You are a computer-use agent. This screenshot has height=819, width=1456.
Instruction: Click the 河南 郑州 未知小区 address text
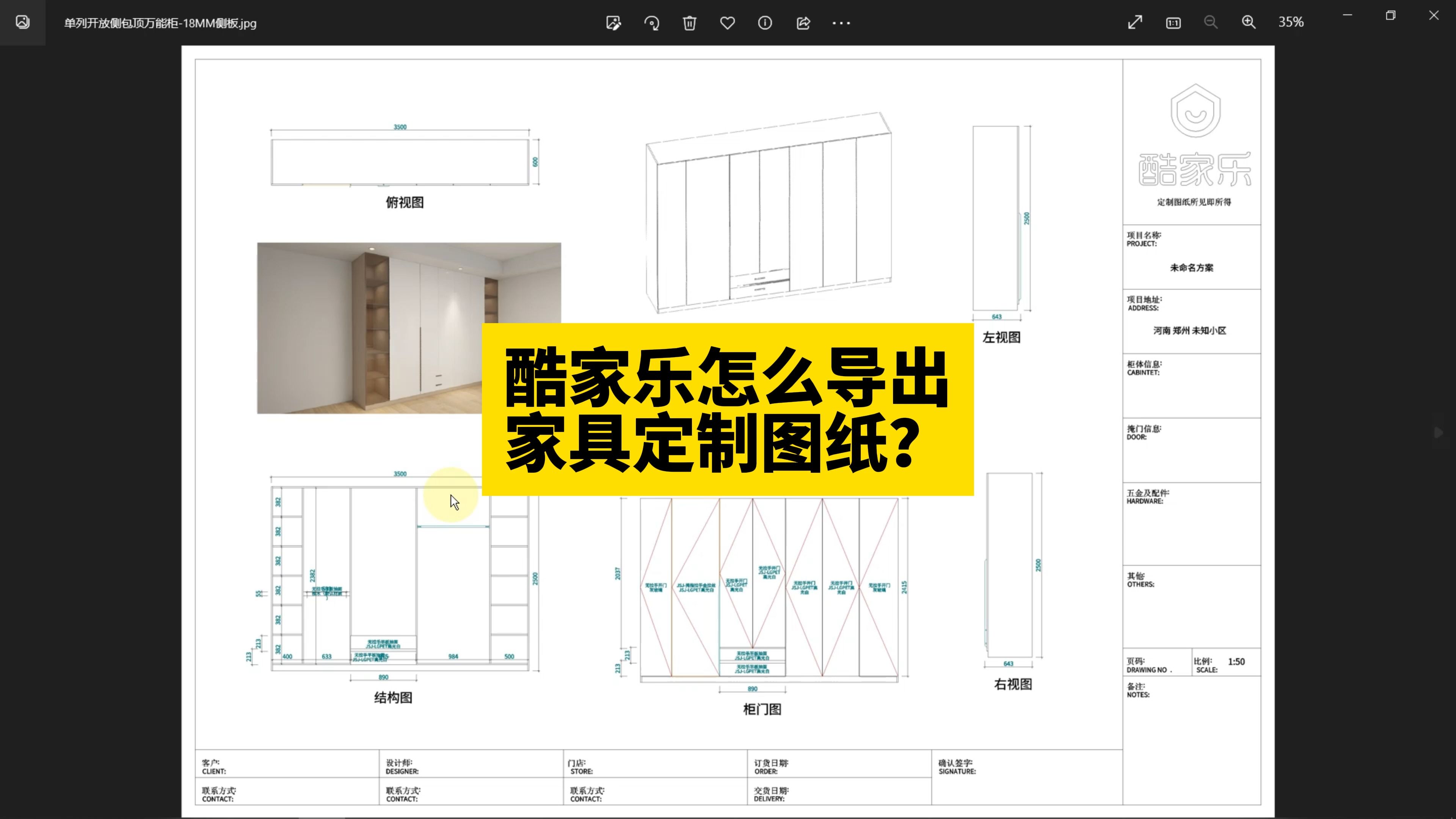[x=1190, y=331]
